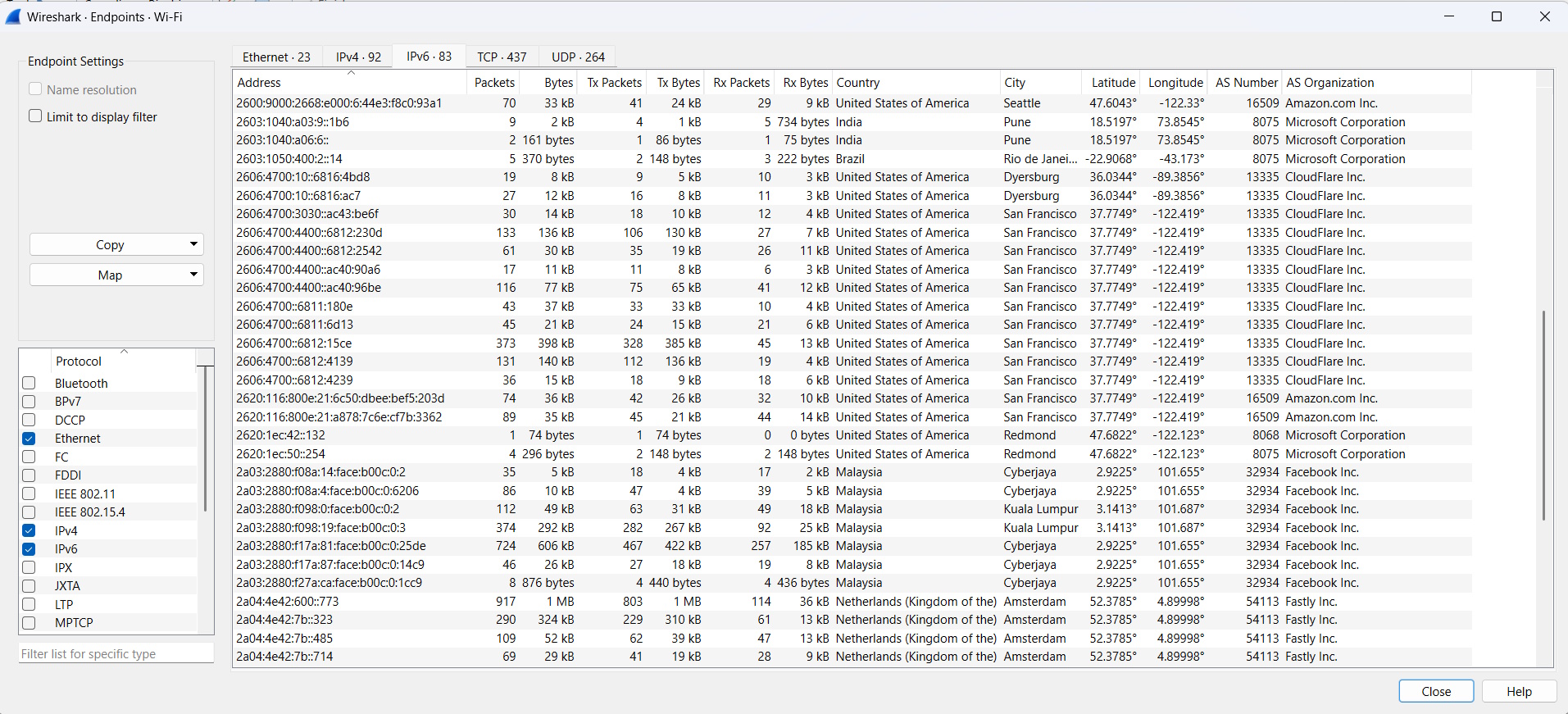Enable the Limit to display filter checkbox
This screenshot has height=714, width=1568.
35,116
